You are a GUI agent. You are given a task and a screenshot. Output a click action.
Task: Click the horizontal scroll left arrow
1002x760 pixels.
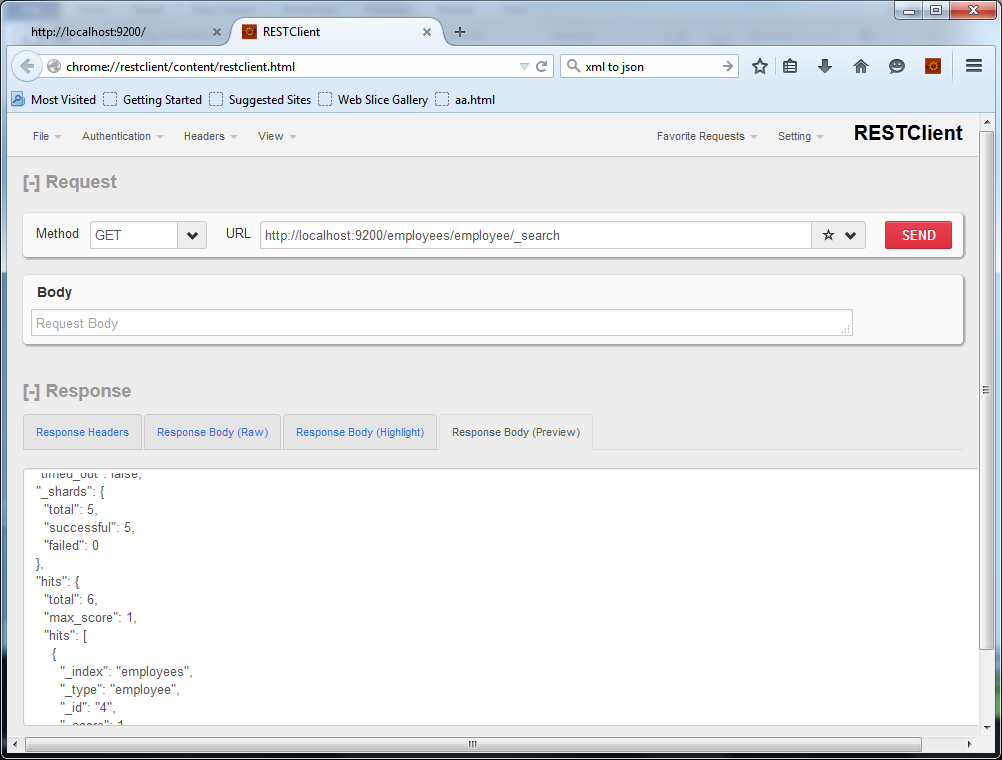[x=15, y=744]
